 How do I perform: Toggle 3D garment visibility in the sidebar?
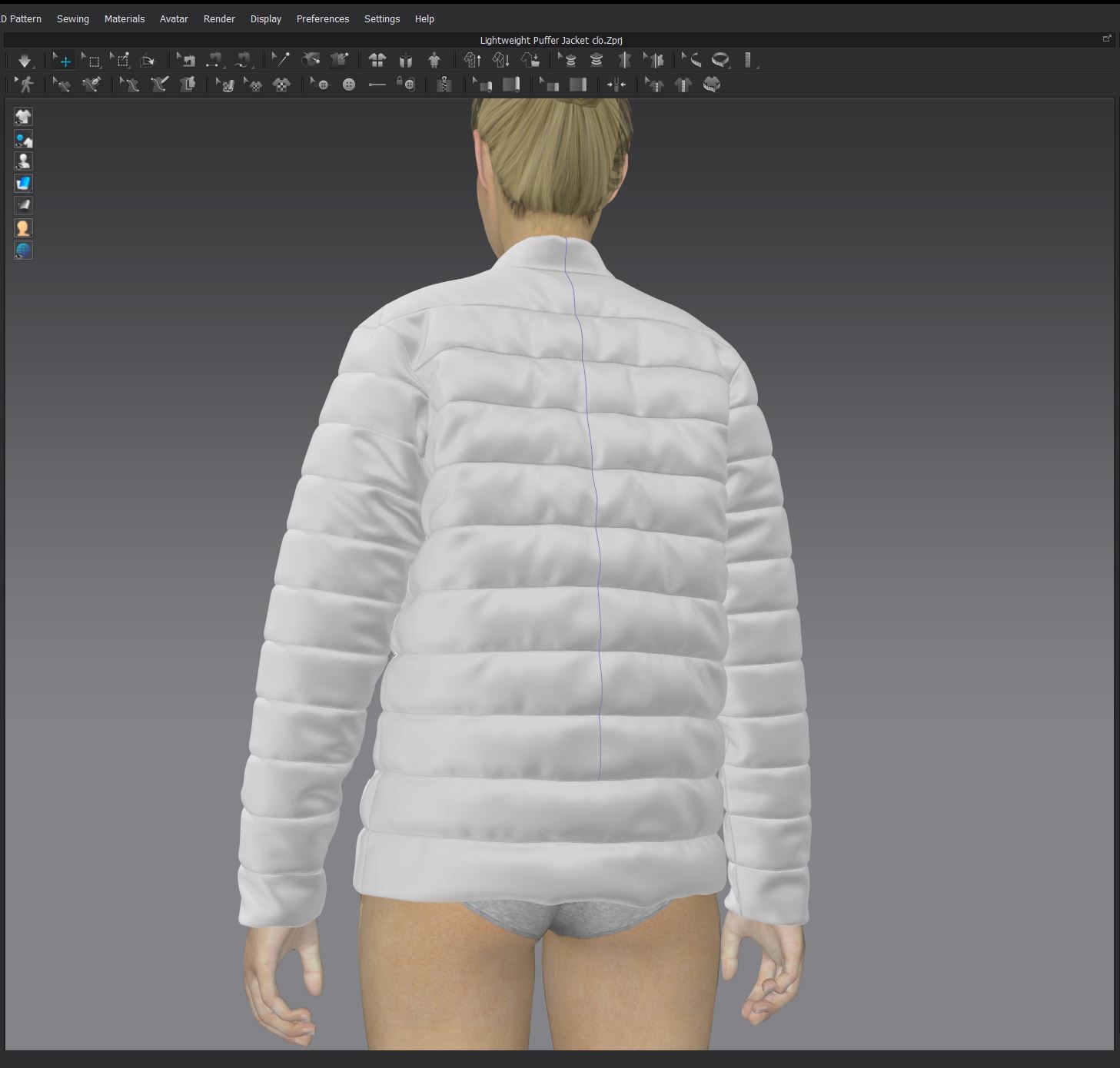tap(23, 117)
